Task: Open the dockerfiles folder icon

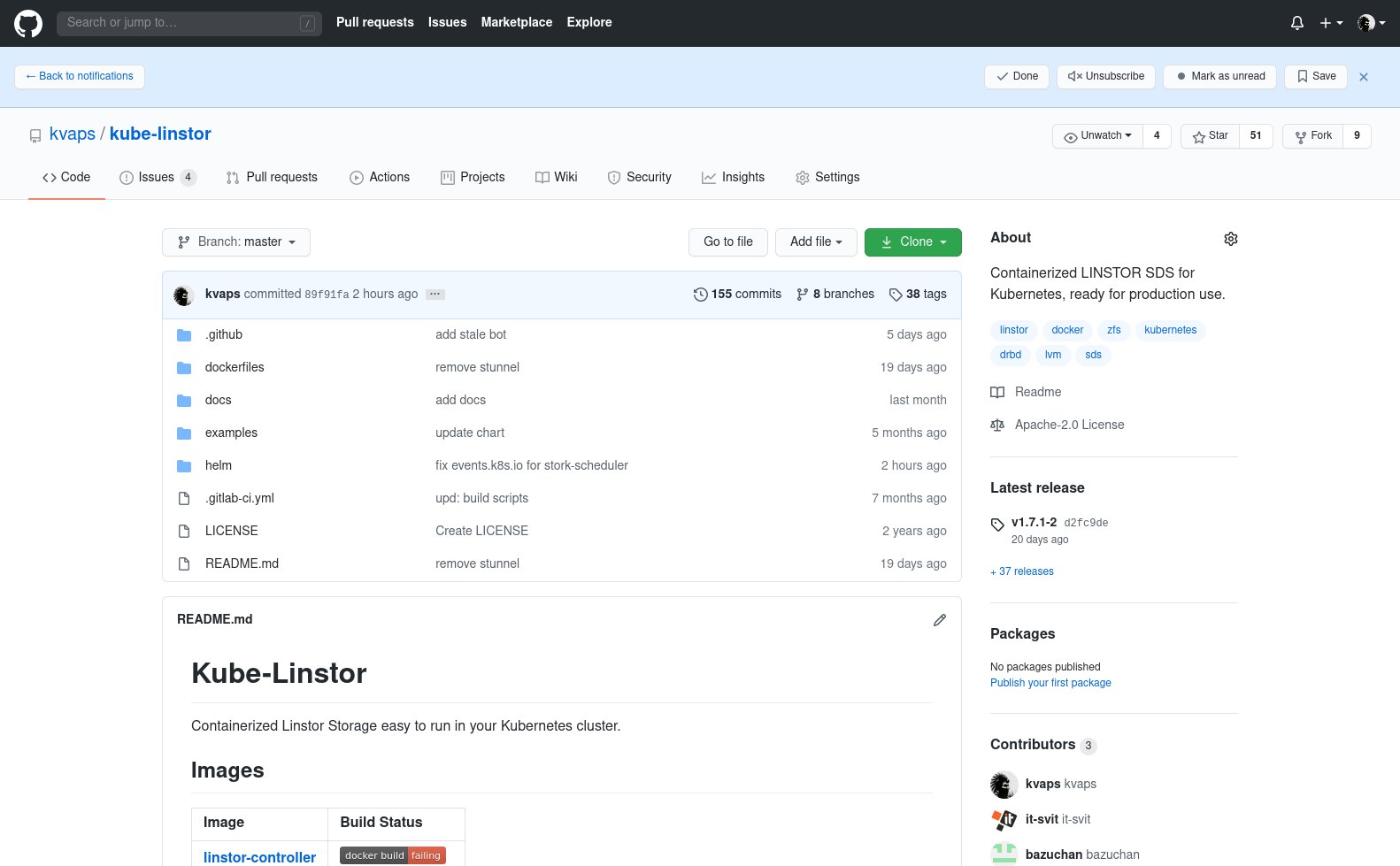Action: [184, 368]
